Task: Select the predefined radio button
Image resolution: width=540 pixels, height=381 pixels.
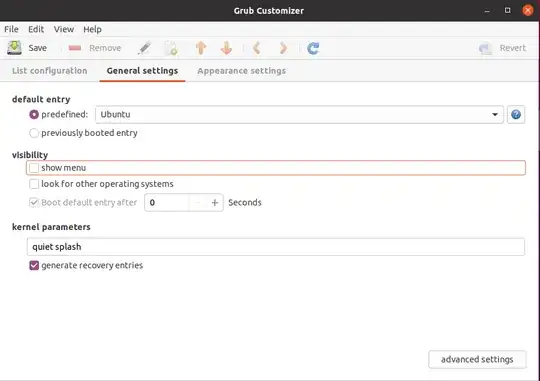Action: click(34, 114)
